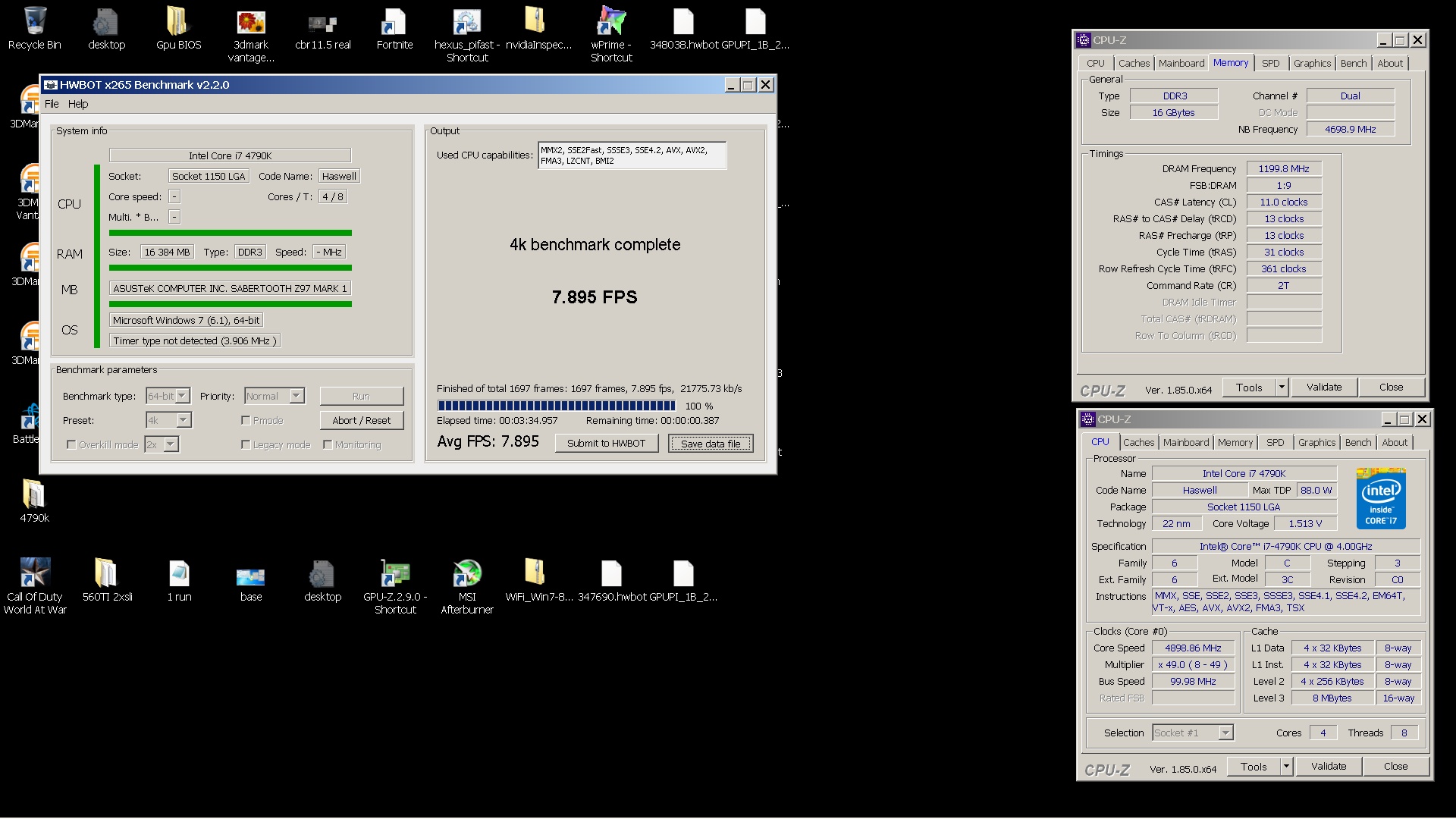This screenshot has width=1456, height=819.
Task: Click the greyed-out Run button
Action: click(x=362, y=397)
